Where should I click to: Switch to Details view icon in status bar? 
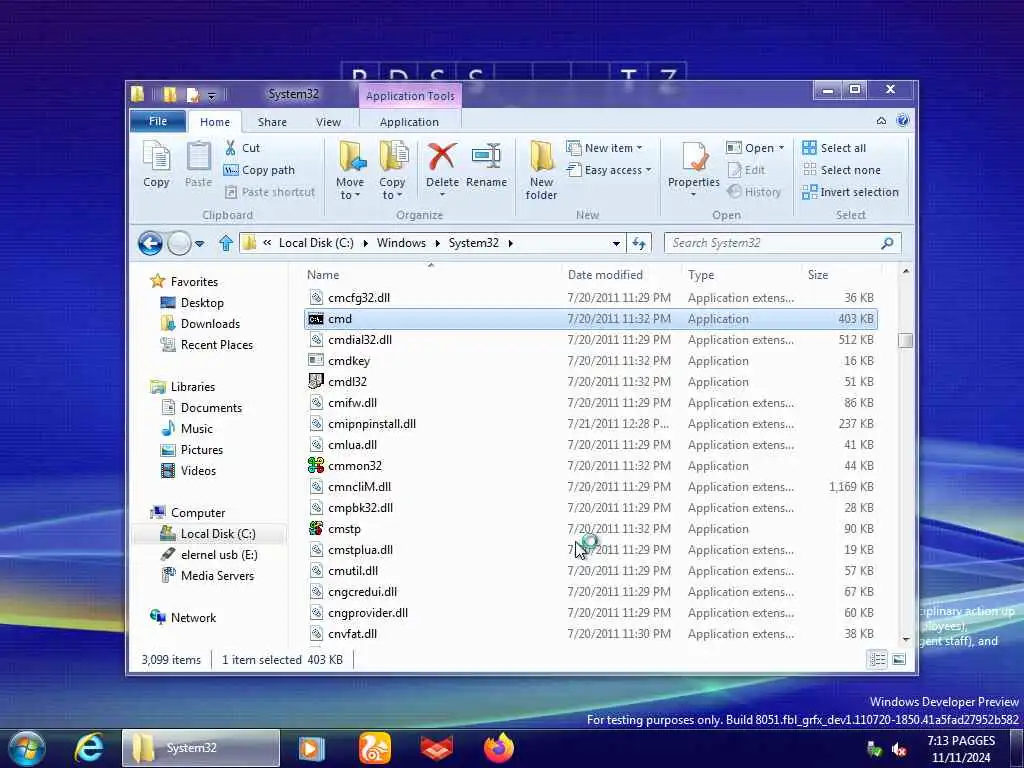coord(877,660)
